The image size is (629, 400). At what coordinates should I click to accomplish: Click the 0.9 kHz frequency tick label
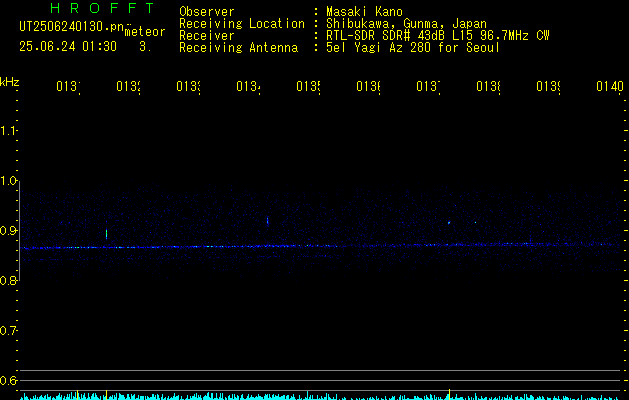click(8, 231)
